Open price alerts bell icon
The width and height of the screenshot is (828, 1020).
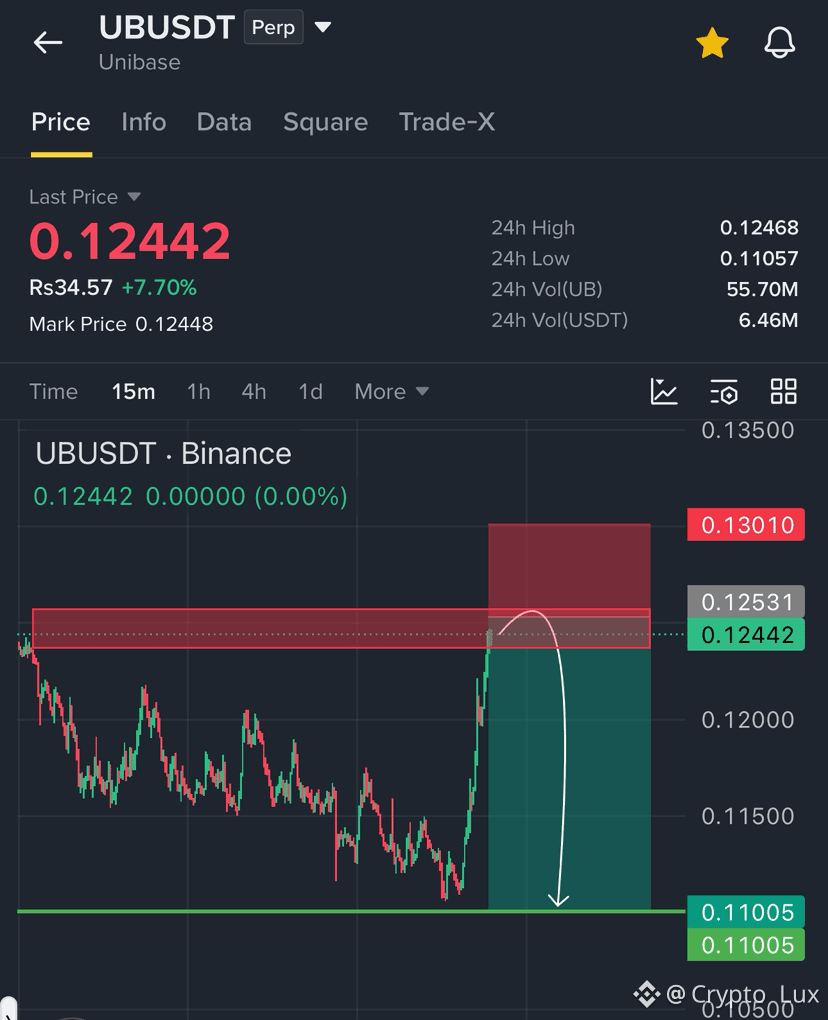pos(779,43)
